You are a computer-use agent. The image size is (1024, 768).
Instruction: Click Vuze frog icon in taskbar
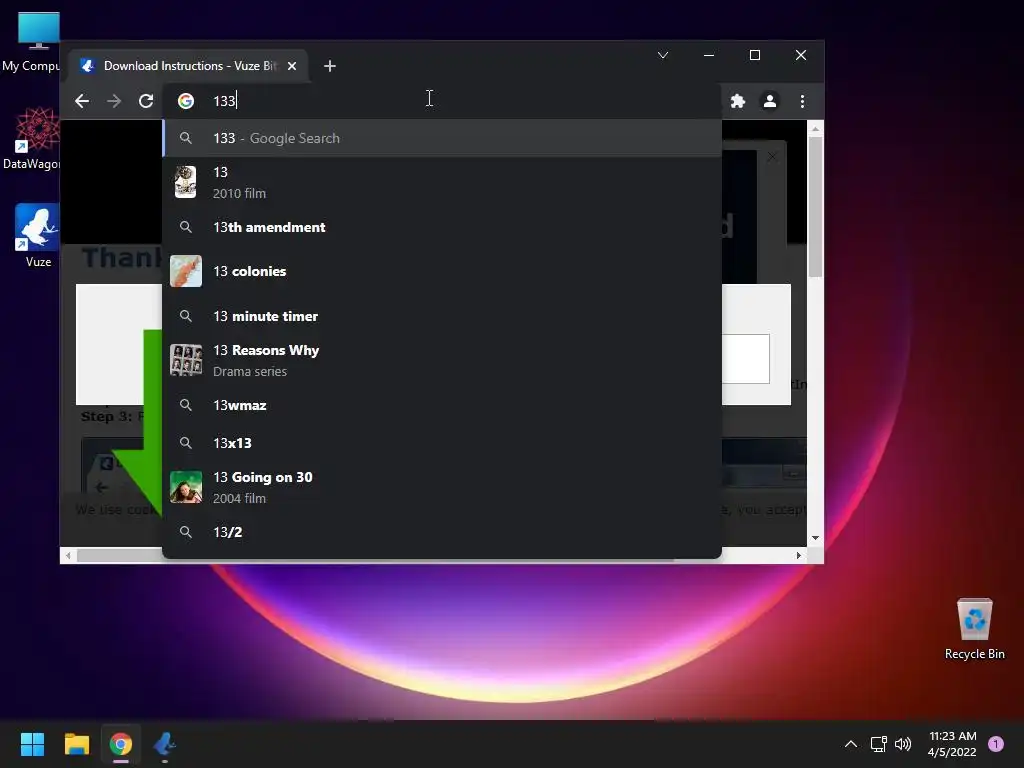pos(165,744)
